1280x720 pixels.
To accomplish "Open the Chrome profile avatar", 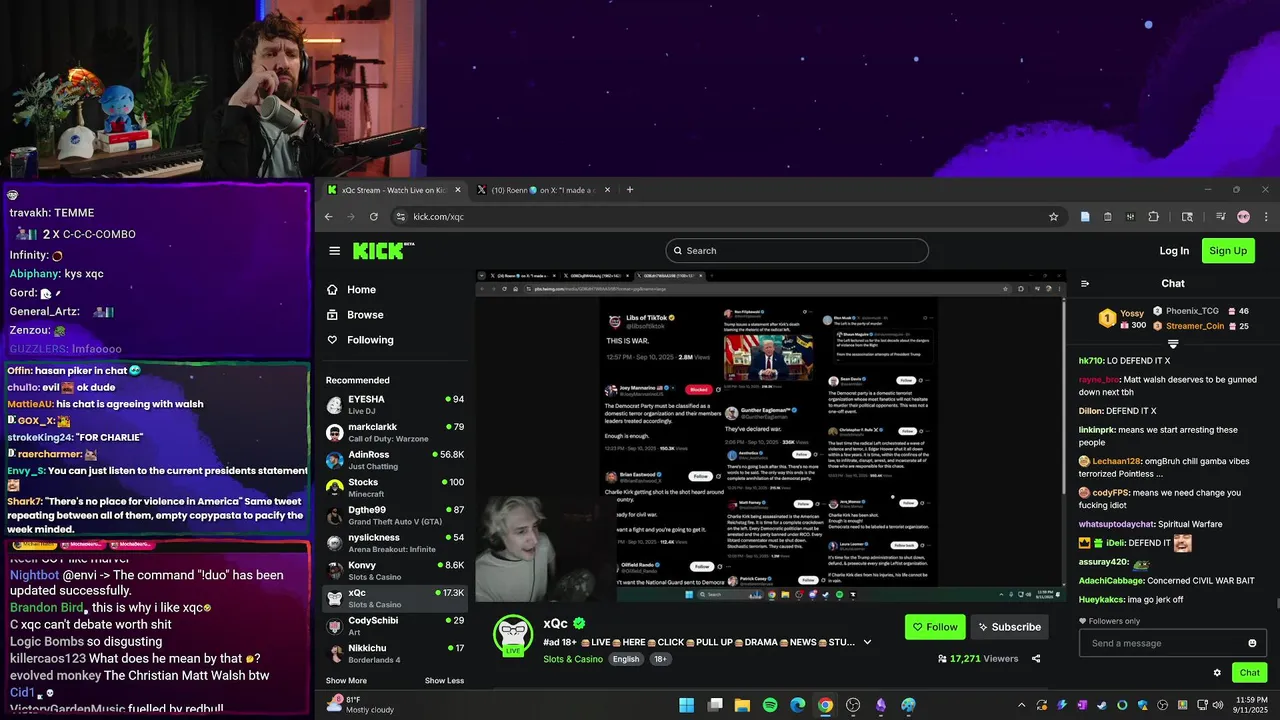I will tap(1243, 217).
